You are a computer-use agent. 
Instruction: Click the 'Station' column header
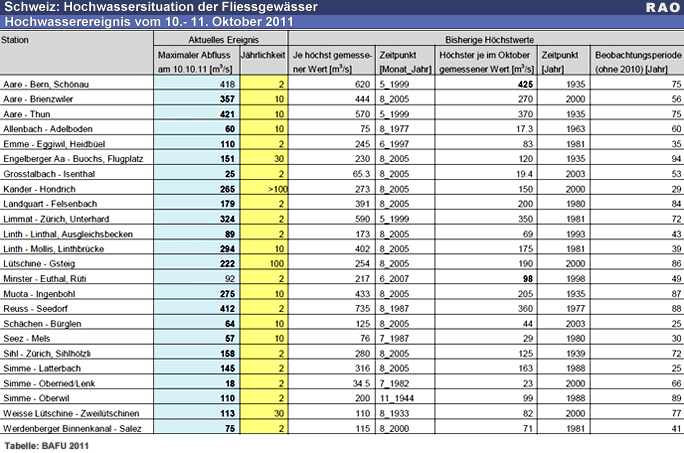(15, 40)
